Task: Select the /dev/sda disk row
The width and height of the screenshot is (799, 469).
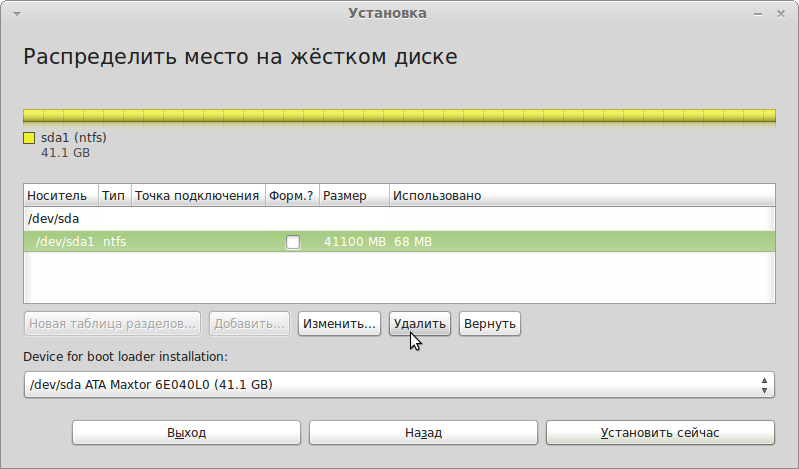Action: (x=400, y=219)
